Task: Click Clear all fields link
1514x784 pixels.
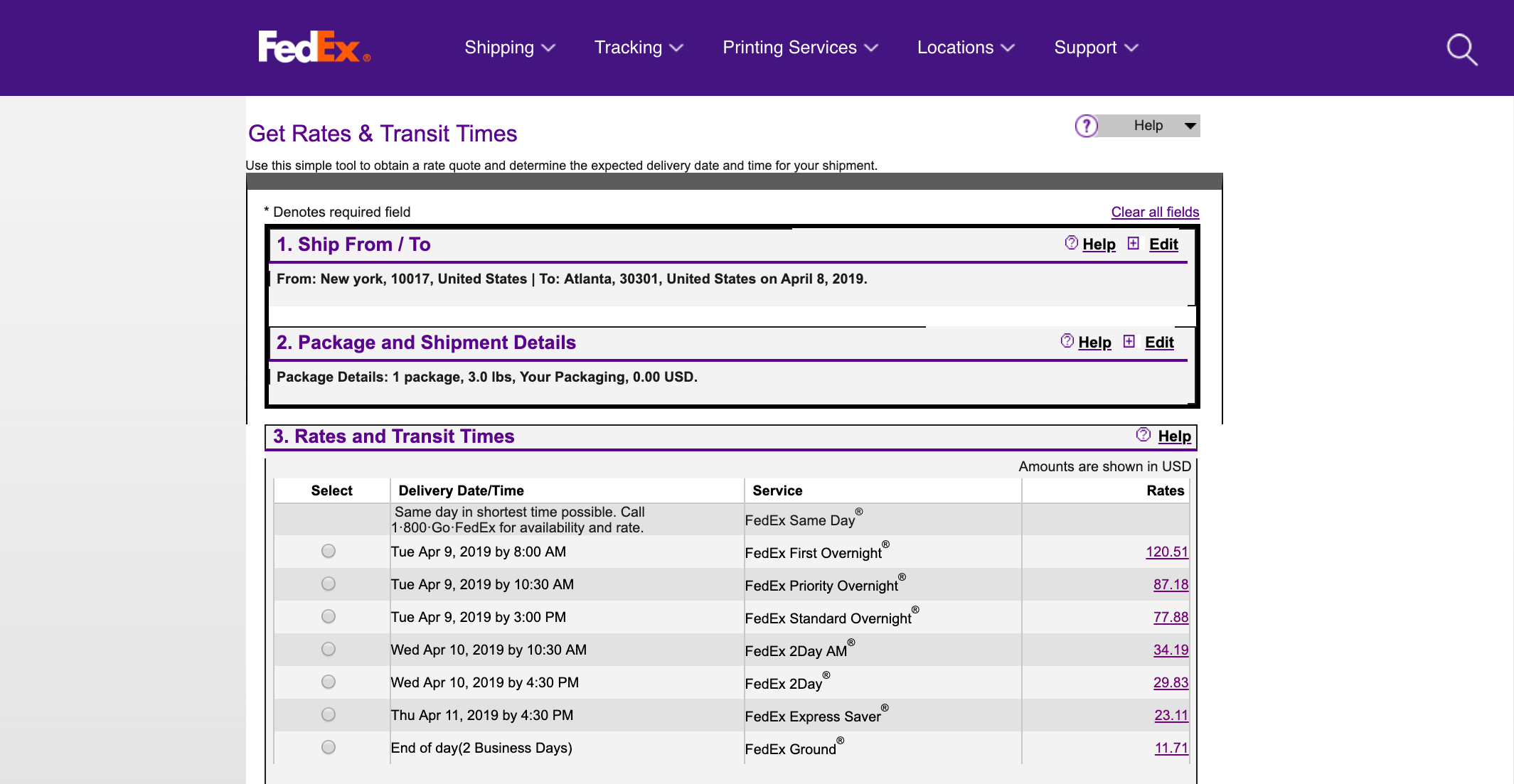Action: (1155, 212)
